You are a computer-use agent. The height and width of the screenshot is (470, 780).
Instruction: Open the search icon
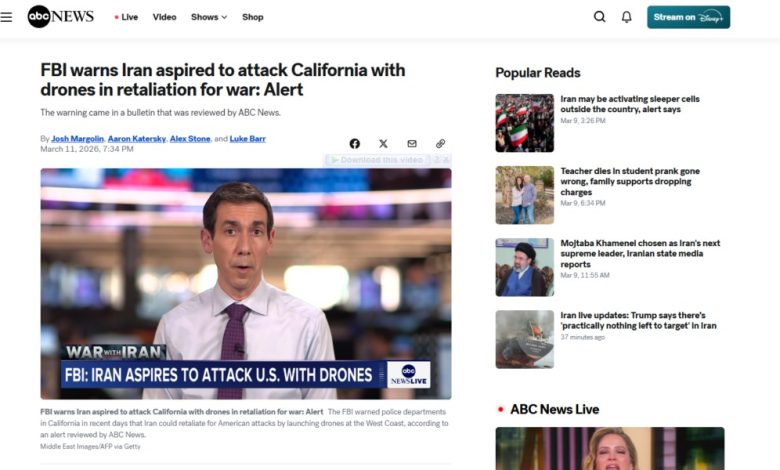click(x=599, y=17)
